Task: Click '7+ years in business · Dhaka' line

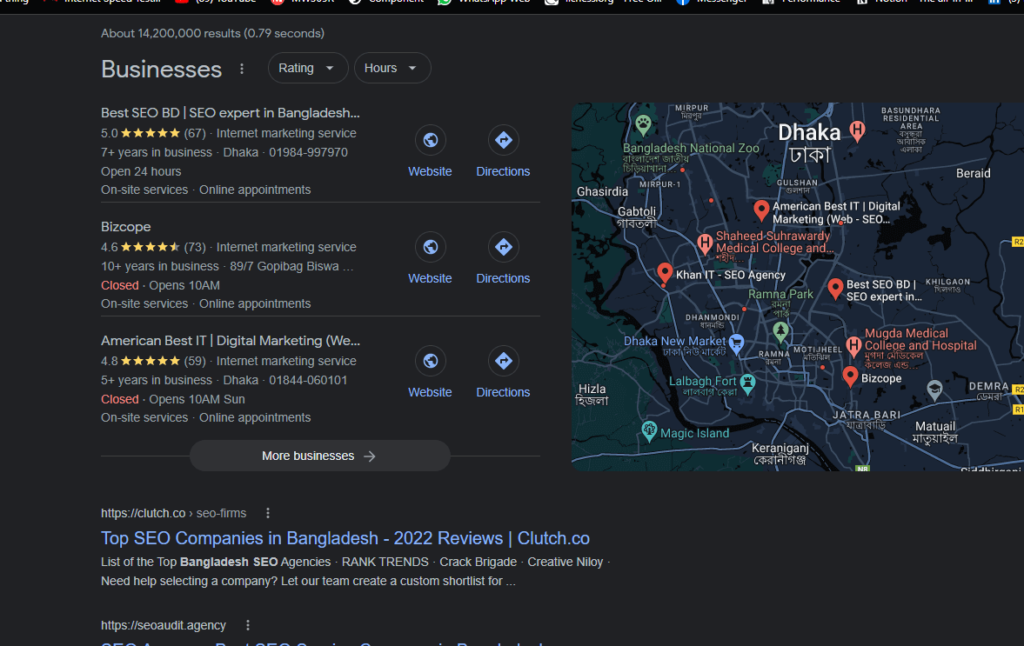Action: pyautogui.click(x=224, y=152)
